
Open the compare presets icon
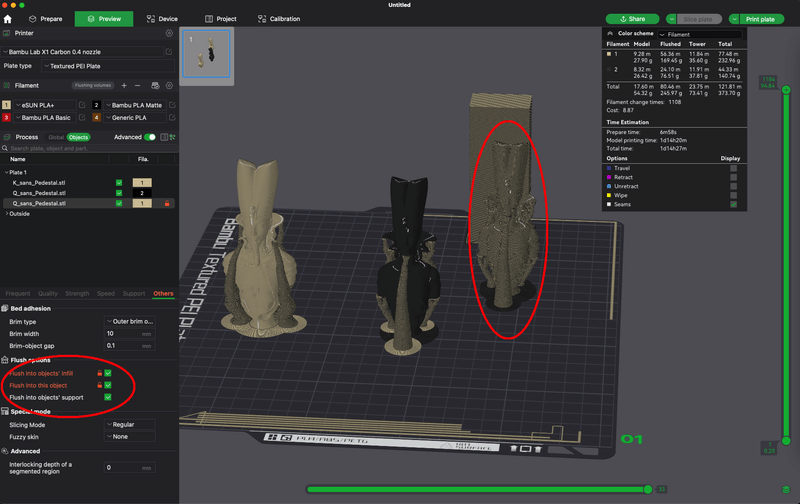172,137
